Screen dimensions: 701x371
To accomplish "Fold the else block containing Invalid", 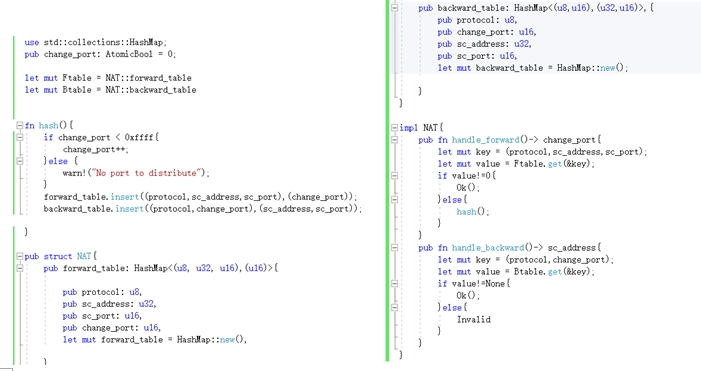I will [395, 308].
